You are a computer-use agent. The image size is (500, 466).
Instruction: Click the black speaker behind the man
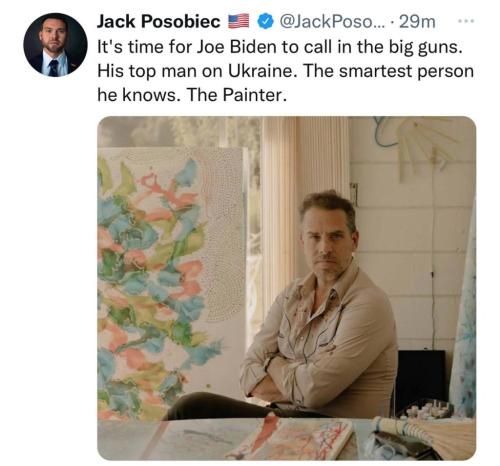coord(422,378)
